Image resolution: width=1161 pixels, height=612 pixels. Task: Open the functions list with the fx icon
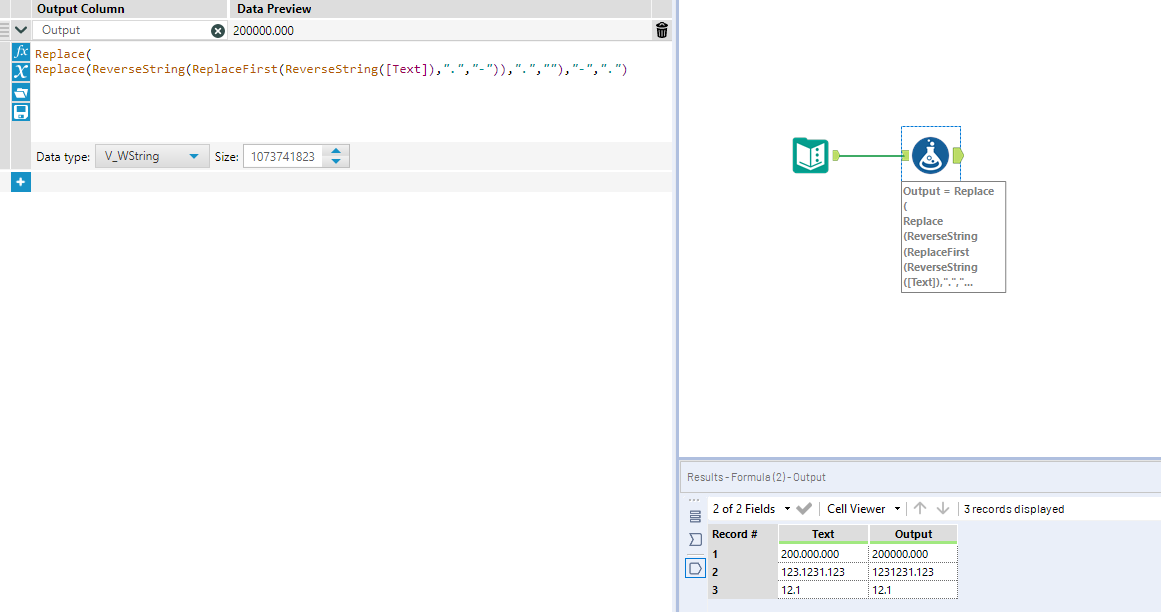click(20, 53)
